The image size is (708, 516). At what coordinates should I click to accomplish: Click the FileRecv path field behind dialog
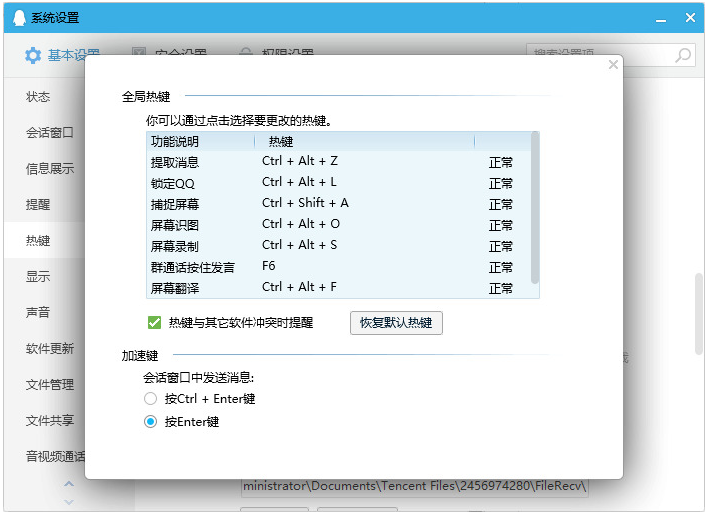click(x=415, y=486)
